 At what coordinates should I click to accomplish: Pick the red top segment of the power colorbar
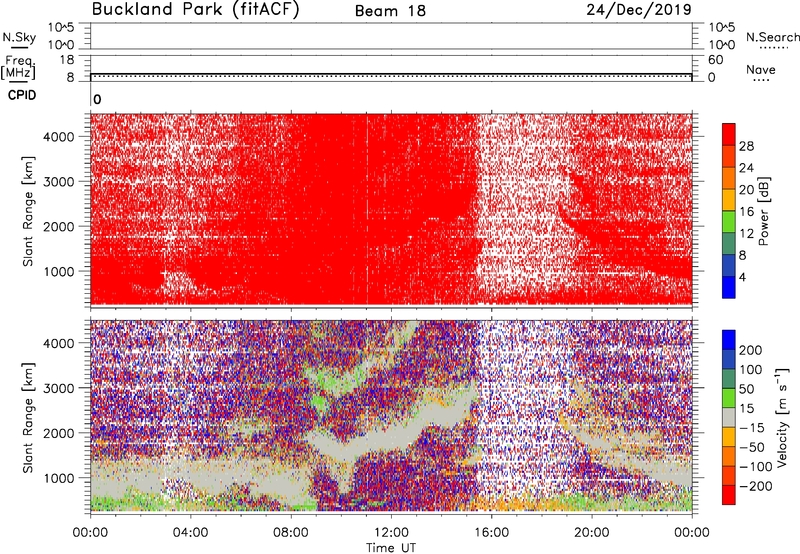(729, 135)
